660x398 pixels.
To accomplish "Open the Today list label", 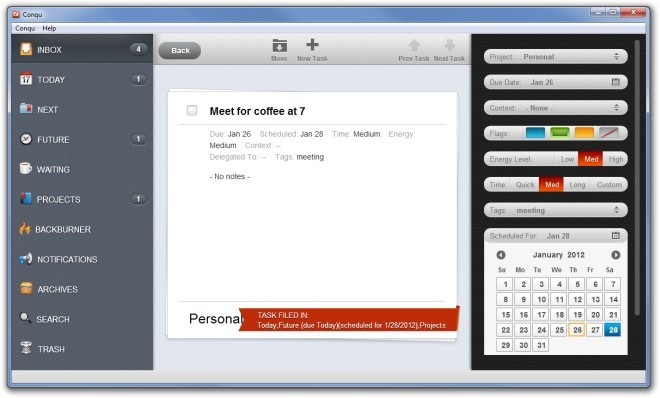I will (51, 80).
